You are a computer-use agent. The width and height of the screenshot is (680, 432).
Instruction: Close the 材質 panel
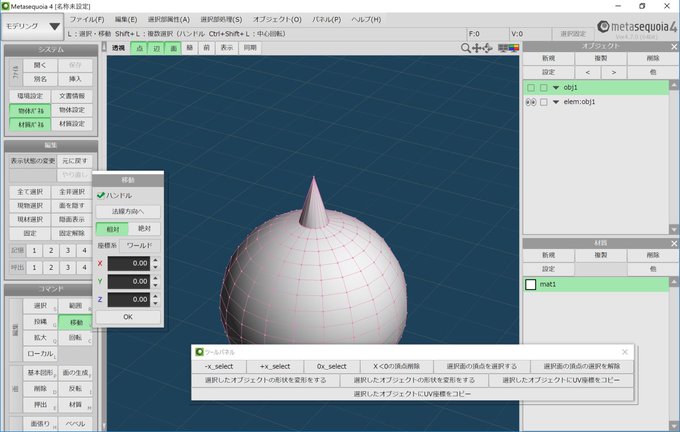pos(674,243)
